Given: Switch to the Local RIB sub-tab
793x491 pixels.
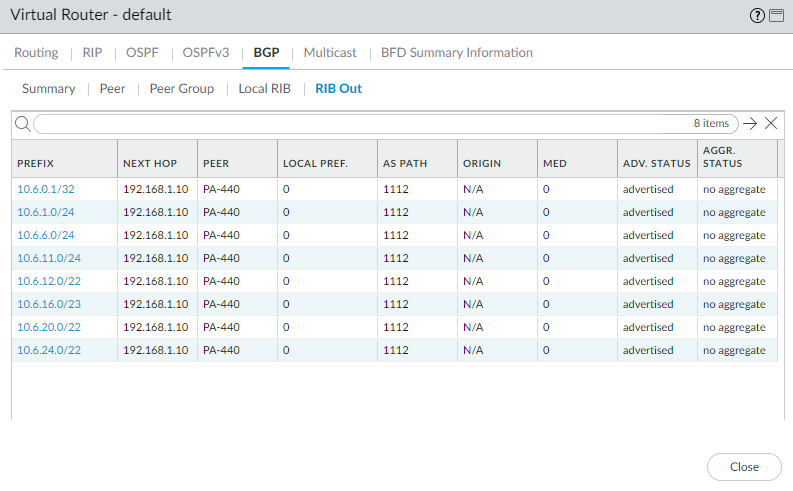Looking at the screenshot, I should tap(264, 88).
